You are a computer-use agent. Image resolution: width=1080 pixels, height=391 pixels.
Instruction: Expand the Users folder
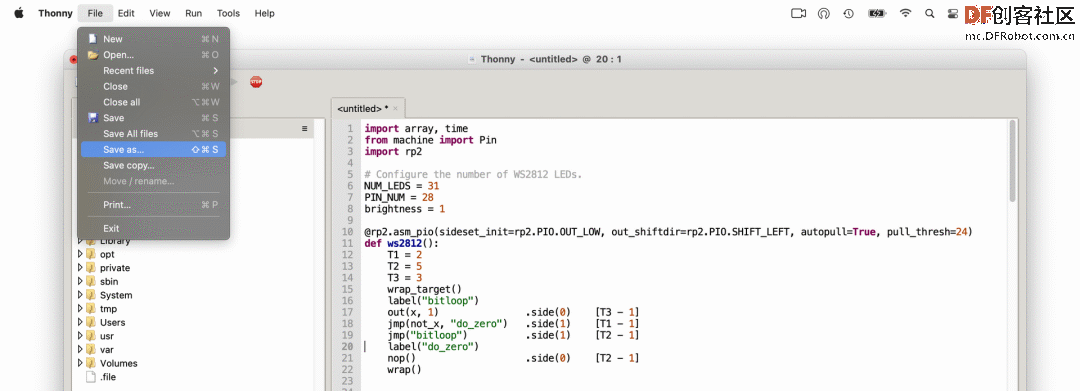click(80, 322)
